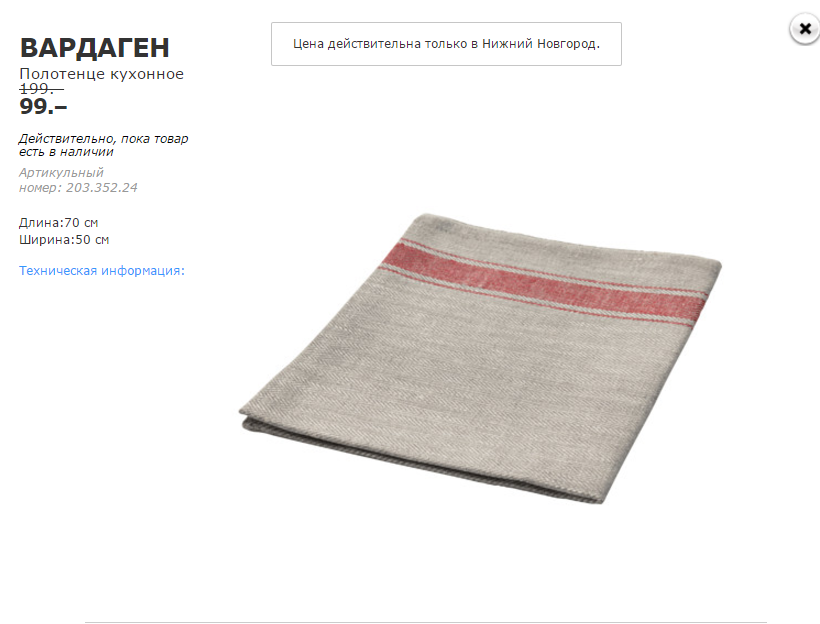Click the Нижний Новгород price notice box
This screenshot has height=624, width=820.
click(446, 44)
